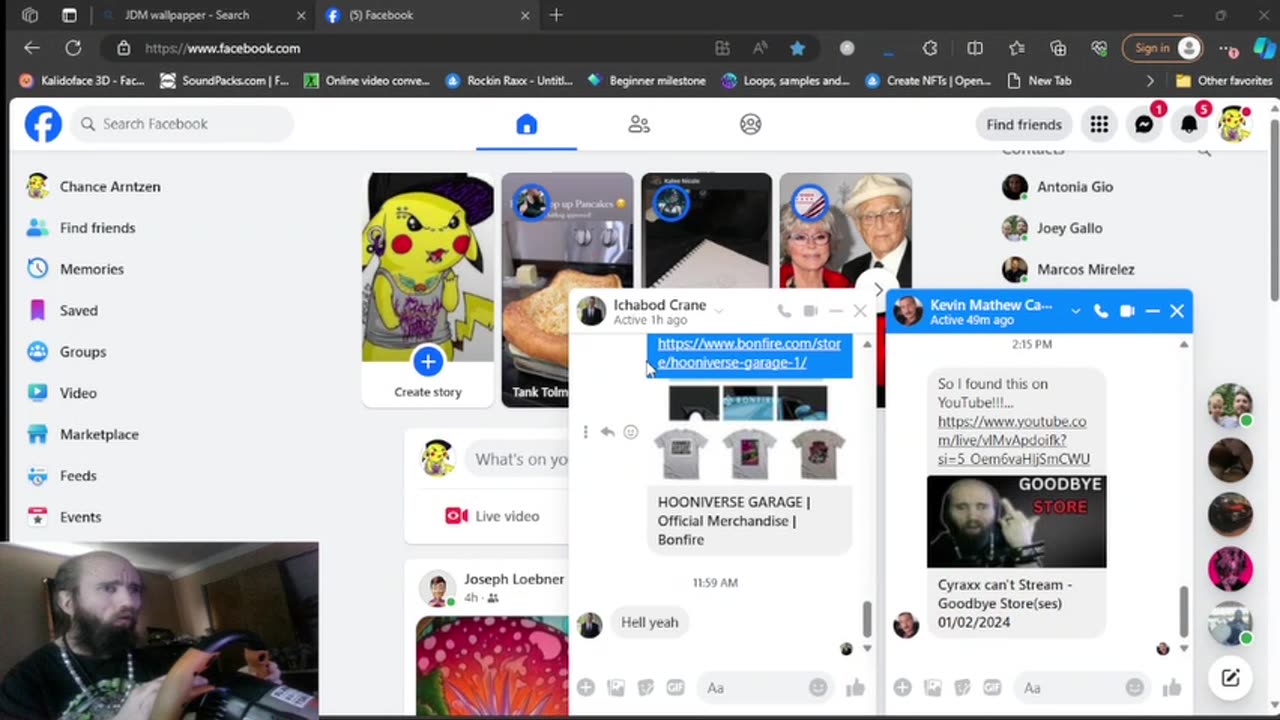Choose a GIF in Ichabod chat
1280x720 pixels.
coord(675,687)
